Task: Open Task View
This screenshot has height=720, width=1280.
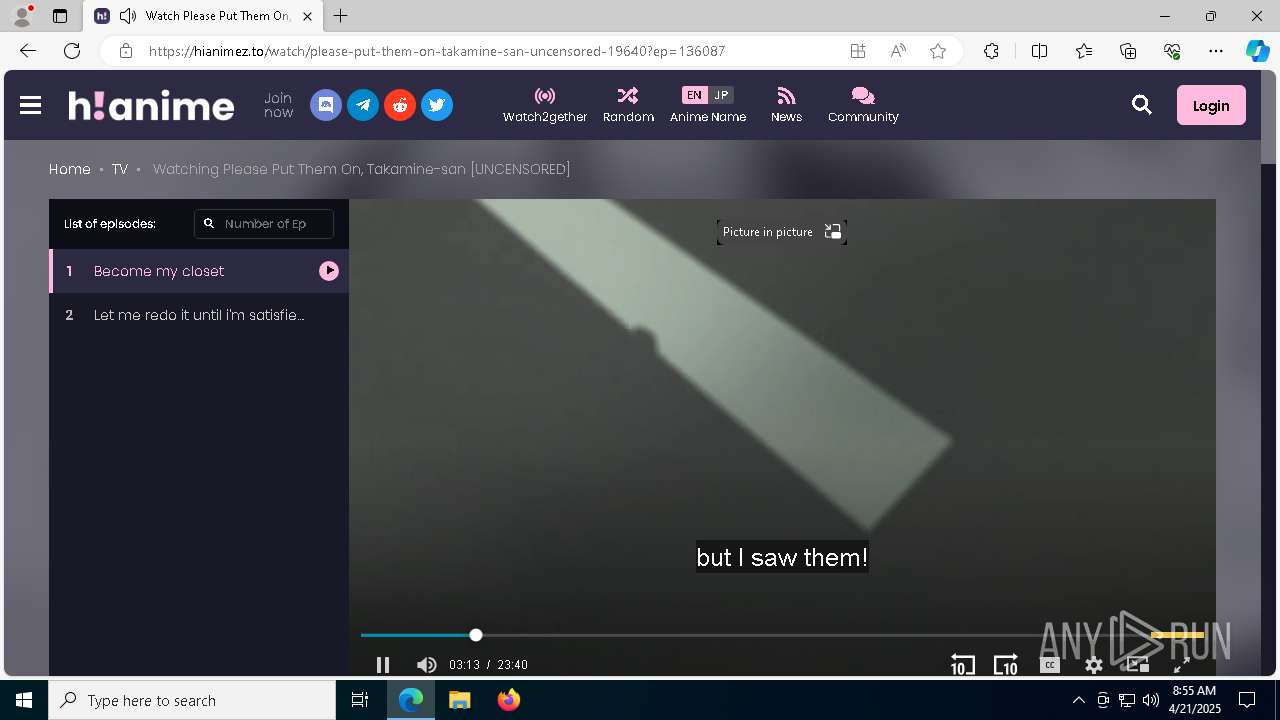Action: (360, 700)
